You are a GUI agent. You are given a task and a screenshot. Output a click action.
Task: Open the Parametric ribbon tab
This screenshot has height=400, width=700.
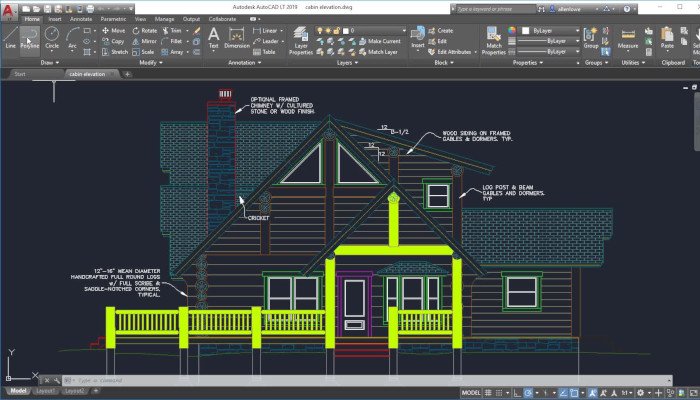coord(113,19)
